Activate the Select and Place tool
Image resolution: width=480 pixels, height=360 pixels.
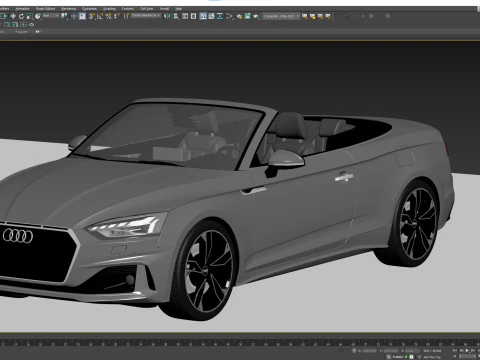coord(38,16)
